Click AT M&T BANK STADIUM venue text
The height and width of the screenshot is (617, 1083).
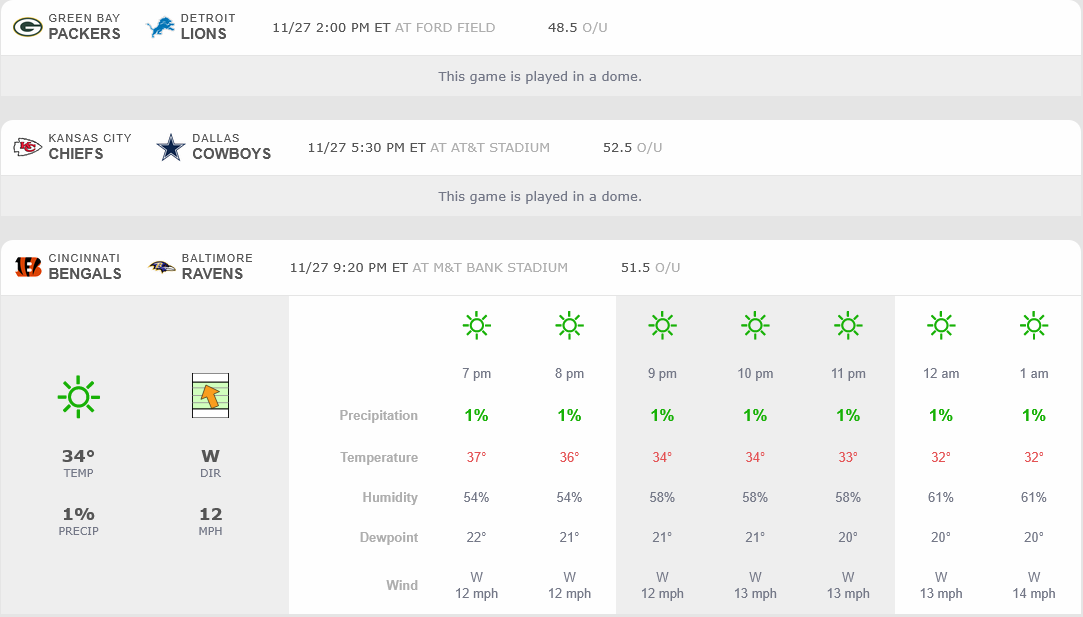click(x=490, y=267)
